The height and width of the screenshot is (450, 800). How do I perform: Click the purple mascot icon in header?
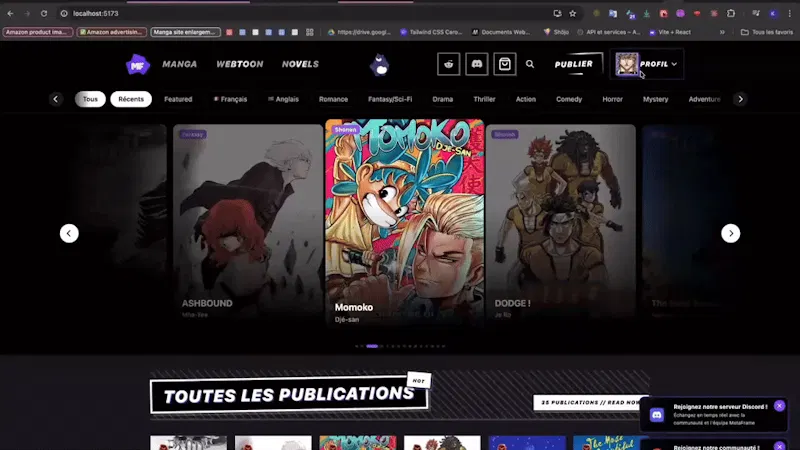click(x=380, y=65)
